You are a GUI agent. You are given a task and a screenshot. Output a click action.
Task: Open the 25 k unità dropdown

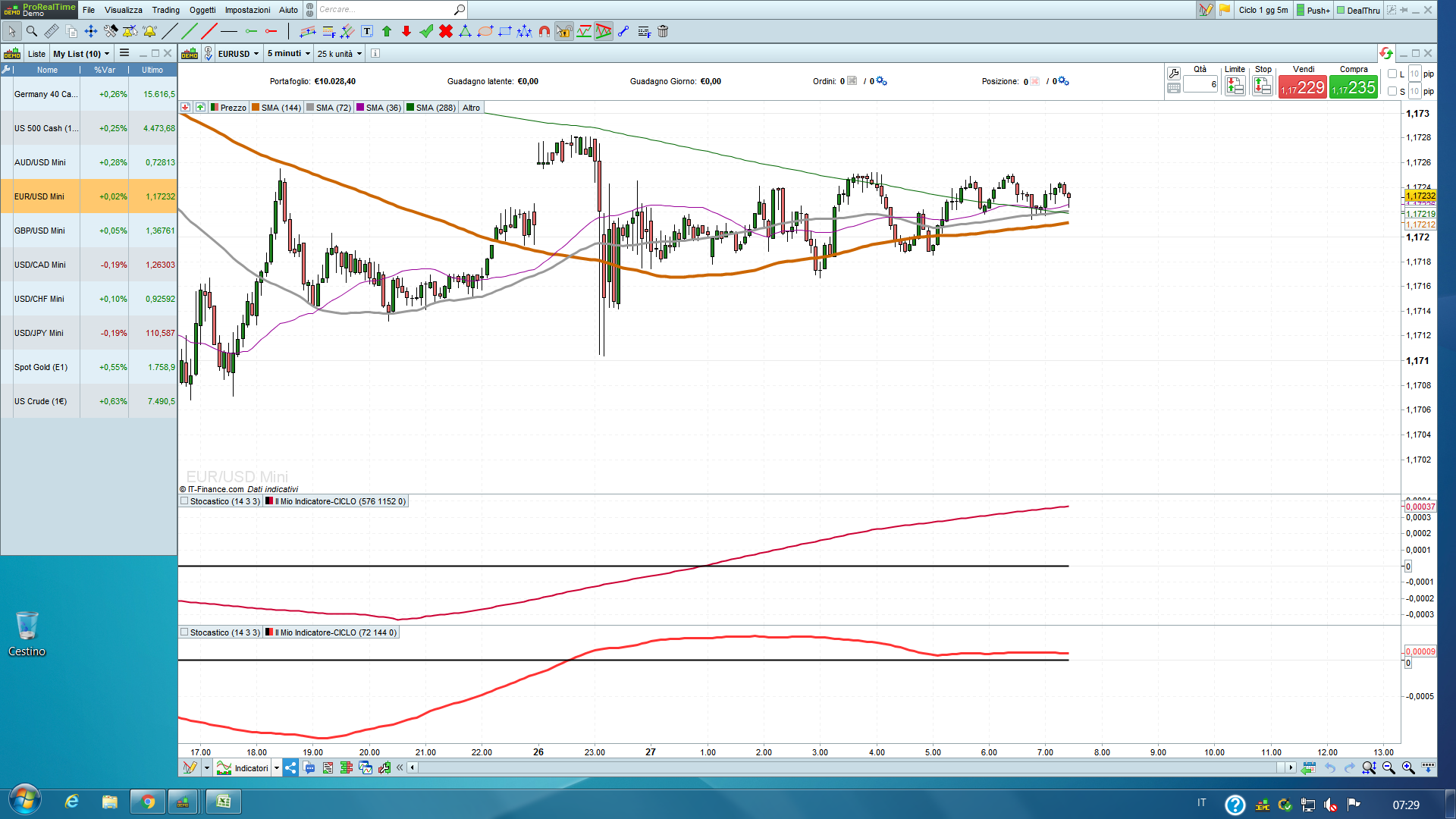point(339,54)
